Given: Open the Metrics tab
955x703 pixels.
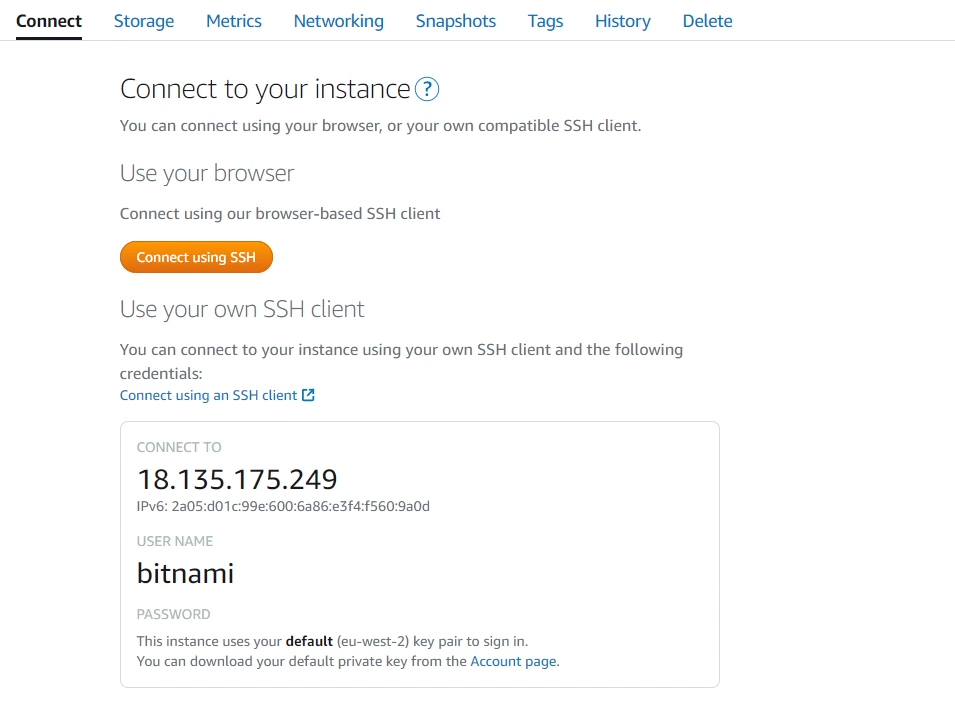Looking at the screenshot, I should pos(234,21).
